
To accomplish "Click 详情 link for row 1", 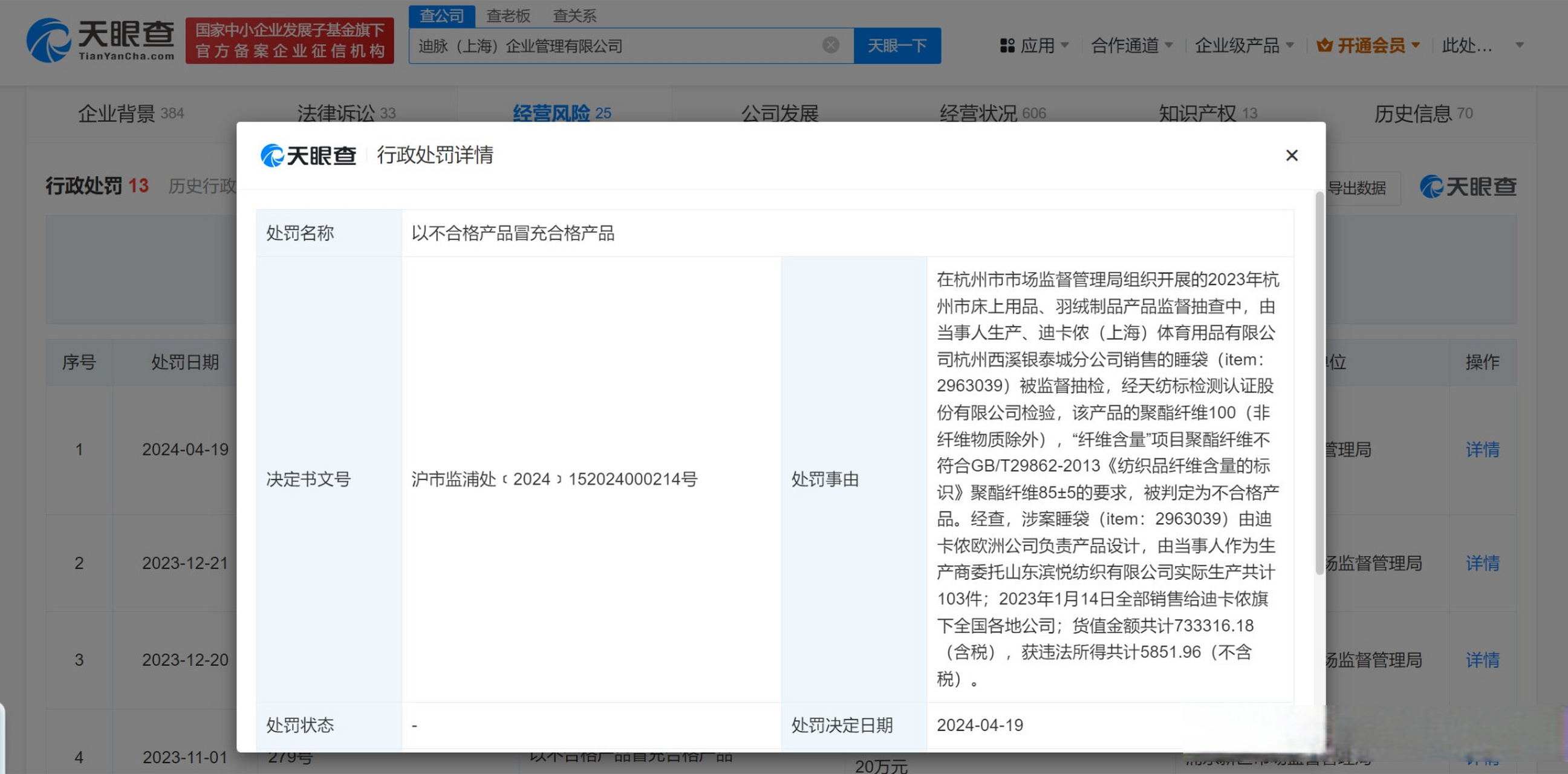I will [1482, 450].
